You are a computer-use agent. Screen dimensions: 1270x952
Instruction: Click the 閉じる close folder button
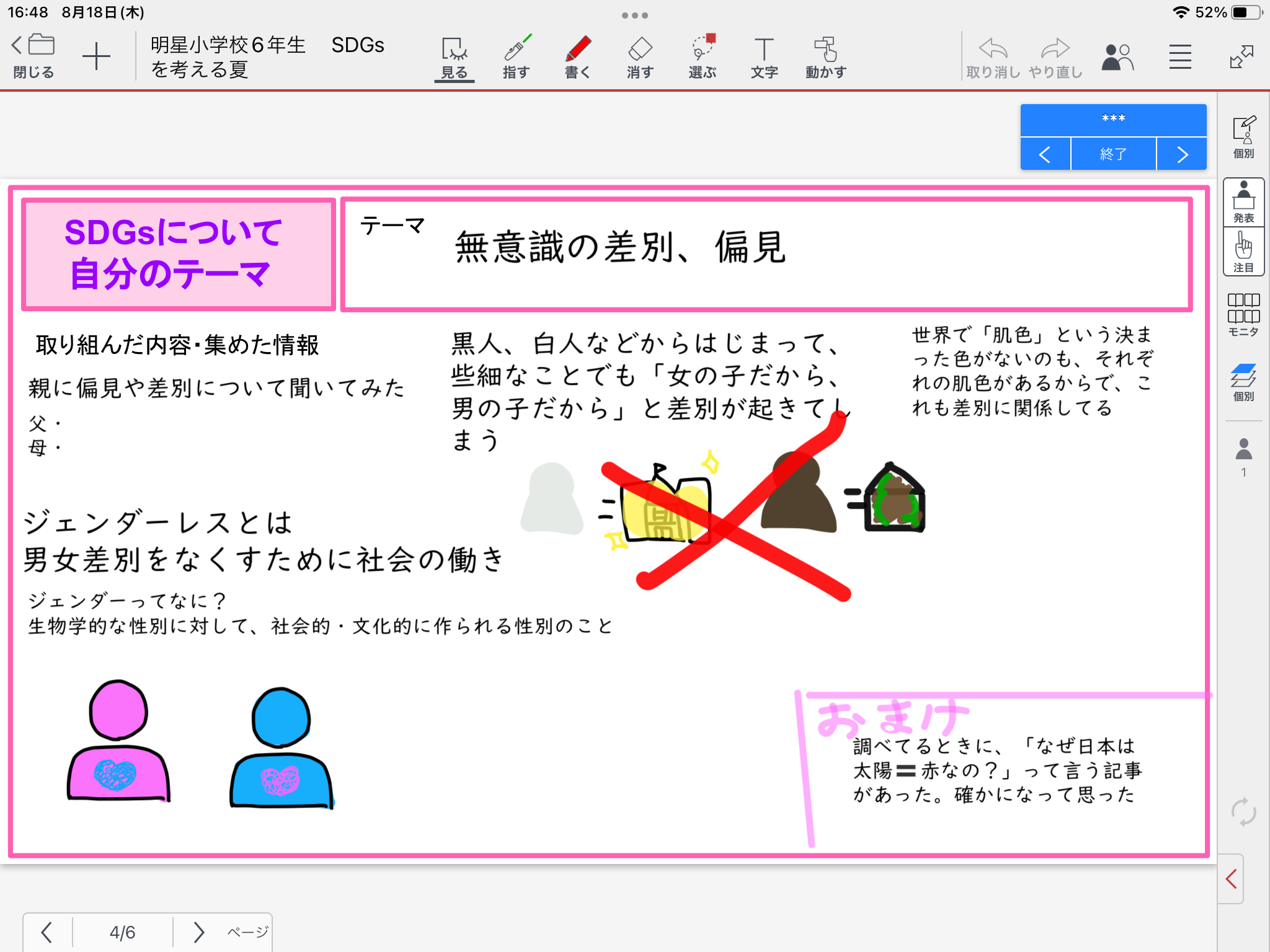coord(33,56)
